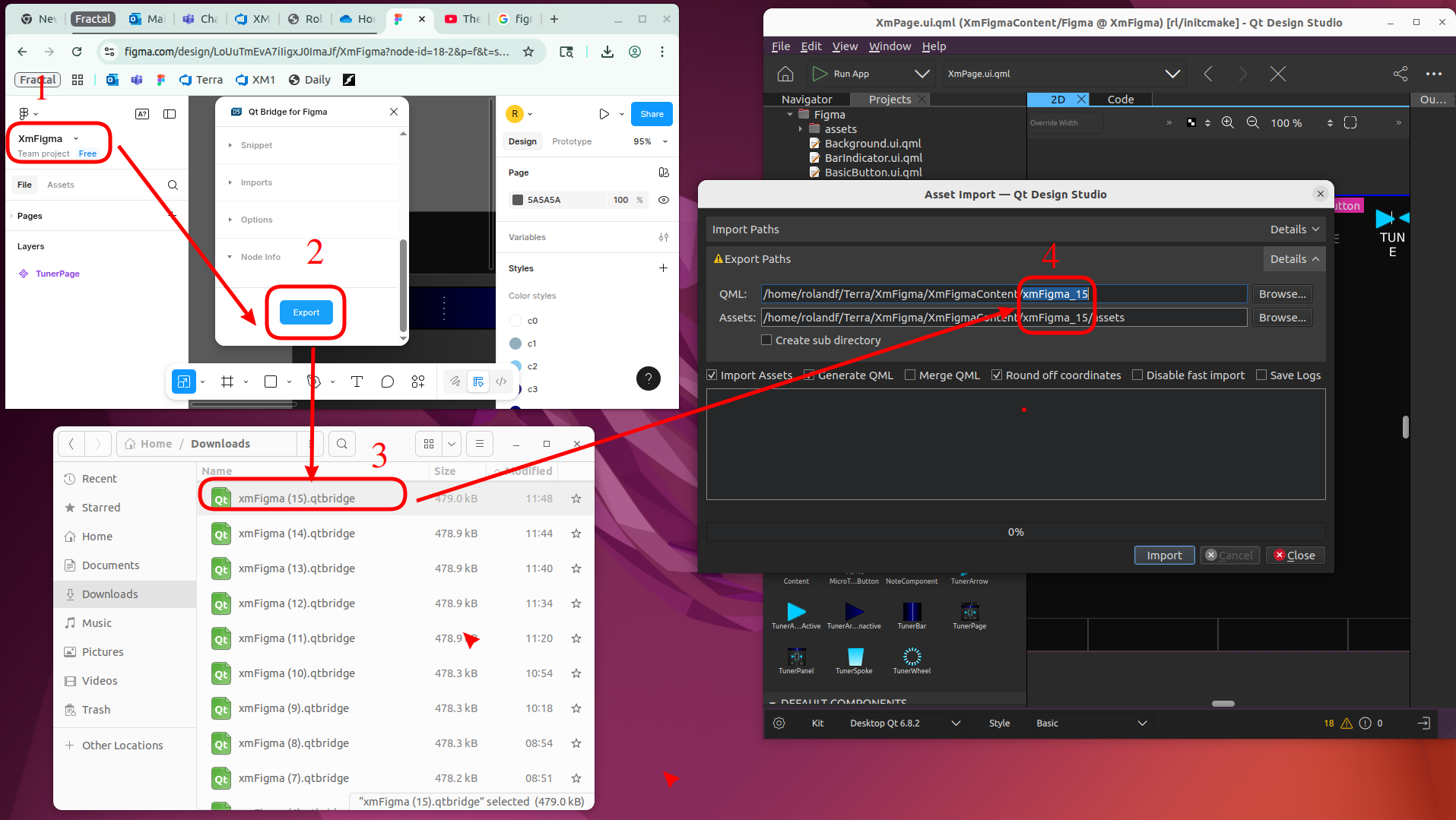Click the file manager search icon
The width and height of the screenshot is (1456, 820).
342,444
